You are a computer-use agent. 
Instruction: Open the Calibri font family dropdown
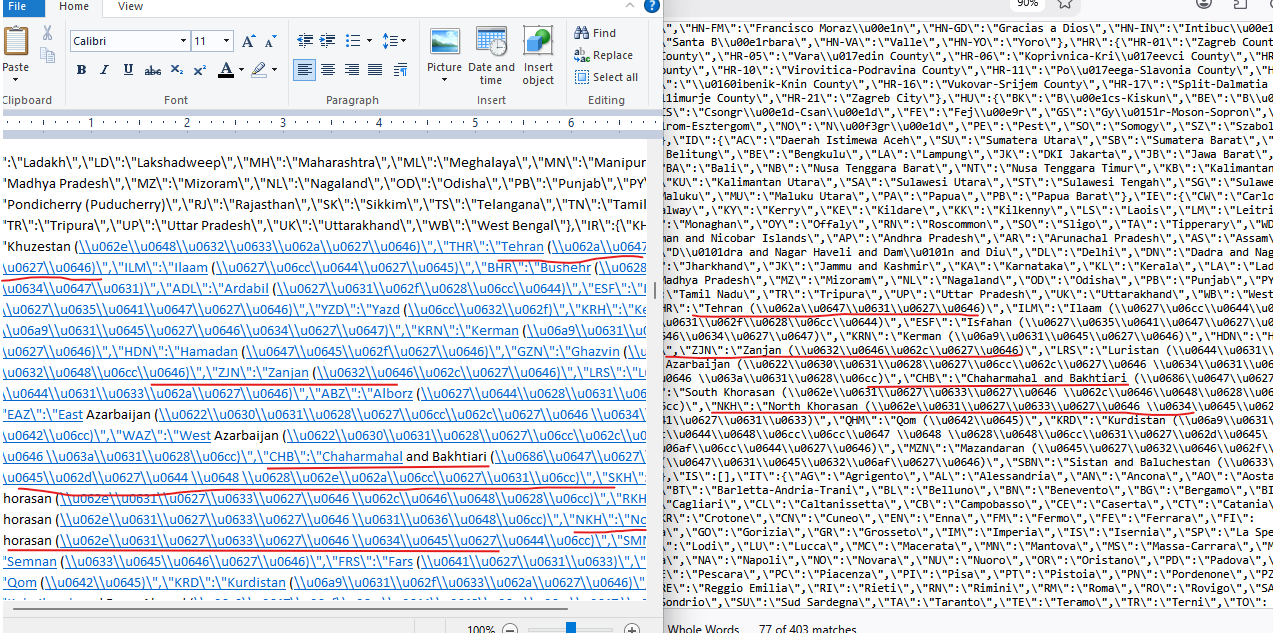click(x=183, y=41)
